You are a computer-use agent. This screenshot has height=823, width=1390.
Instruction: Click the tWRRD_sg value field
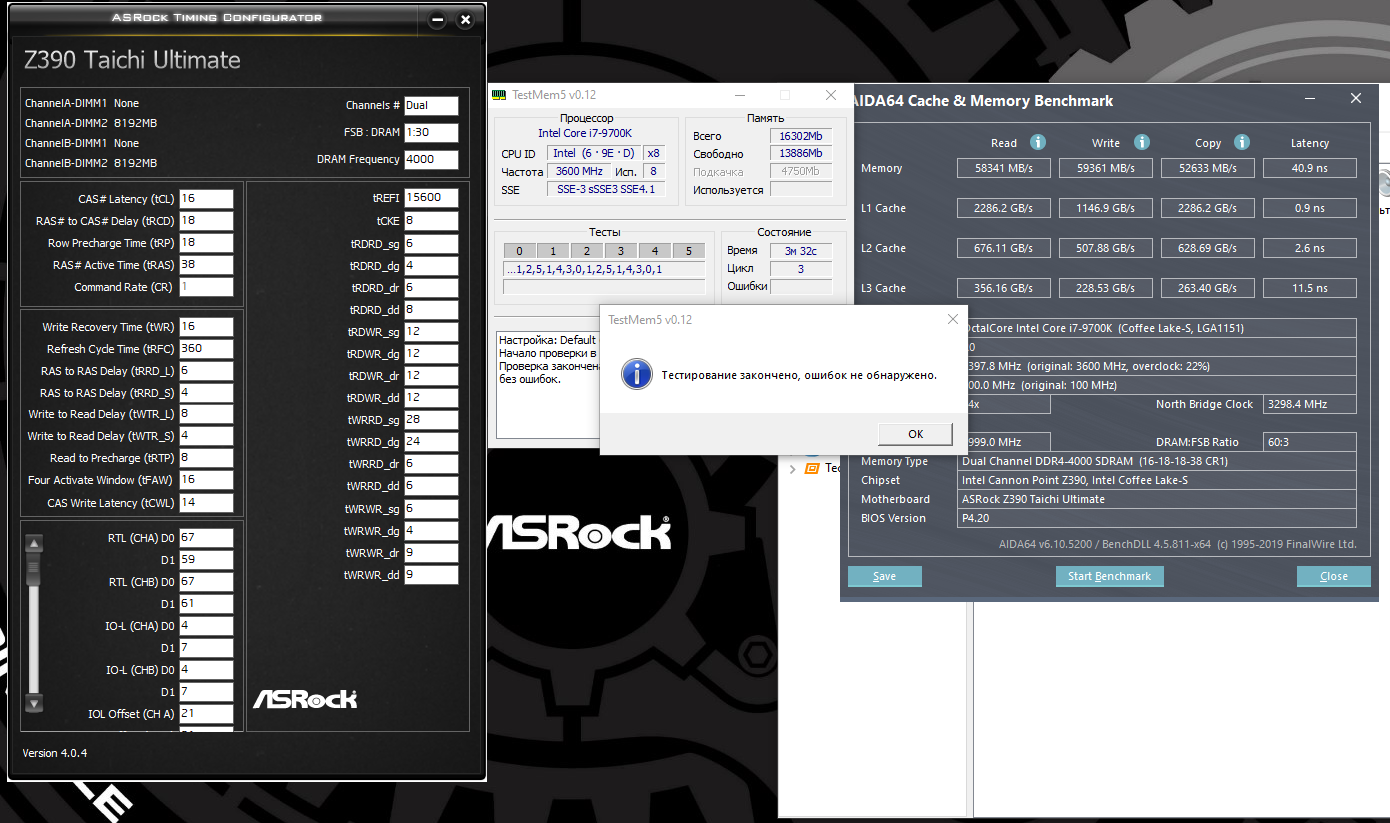point(431,420)
